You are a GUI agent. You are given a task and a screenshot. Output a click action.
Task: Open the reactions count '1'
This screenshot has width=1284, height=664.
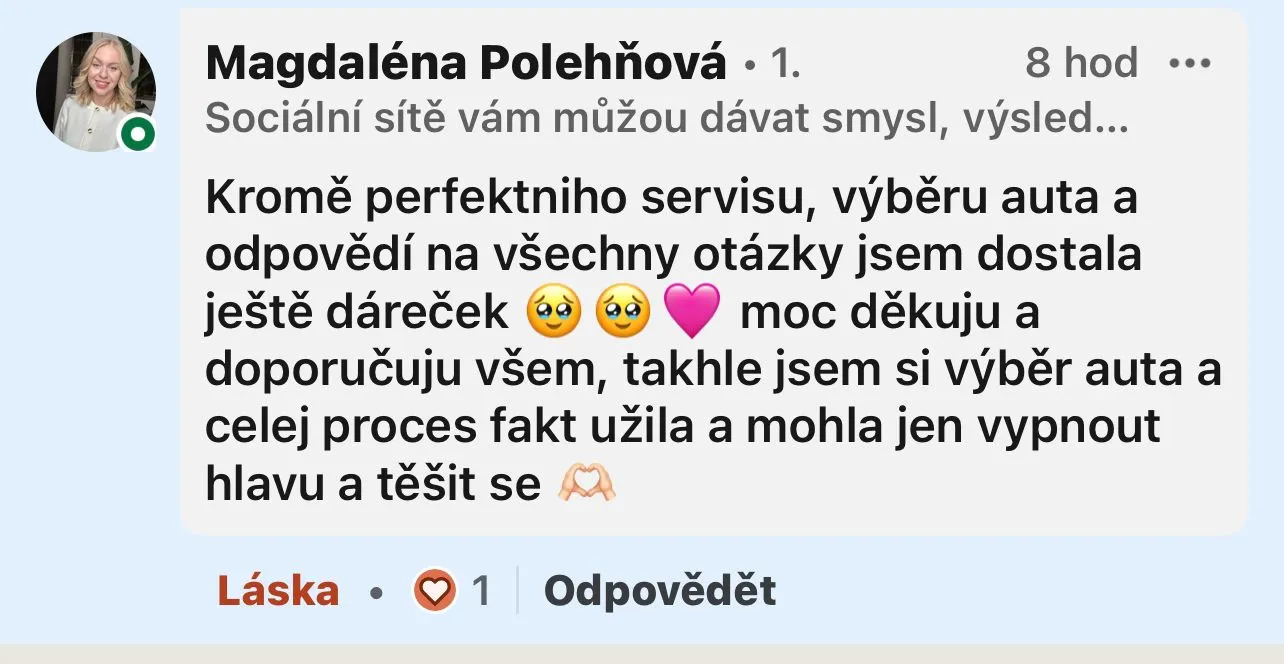481,592
